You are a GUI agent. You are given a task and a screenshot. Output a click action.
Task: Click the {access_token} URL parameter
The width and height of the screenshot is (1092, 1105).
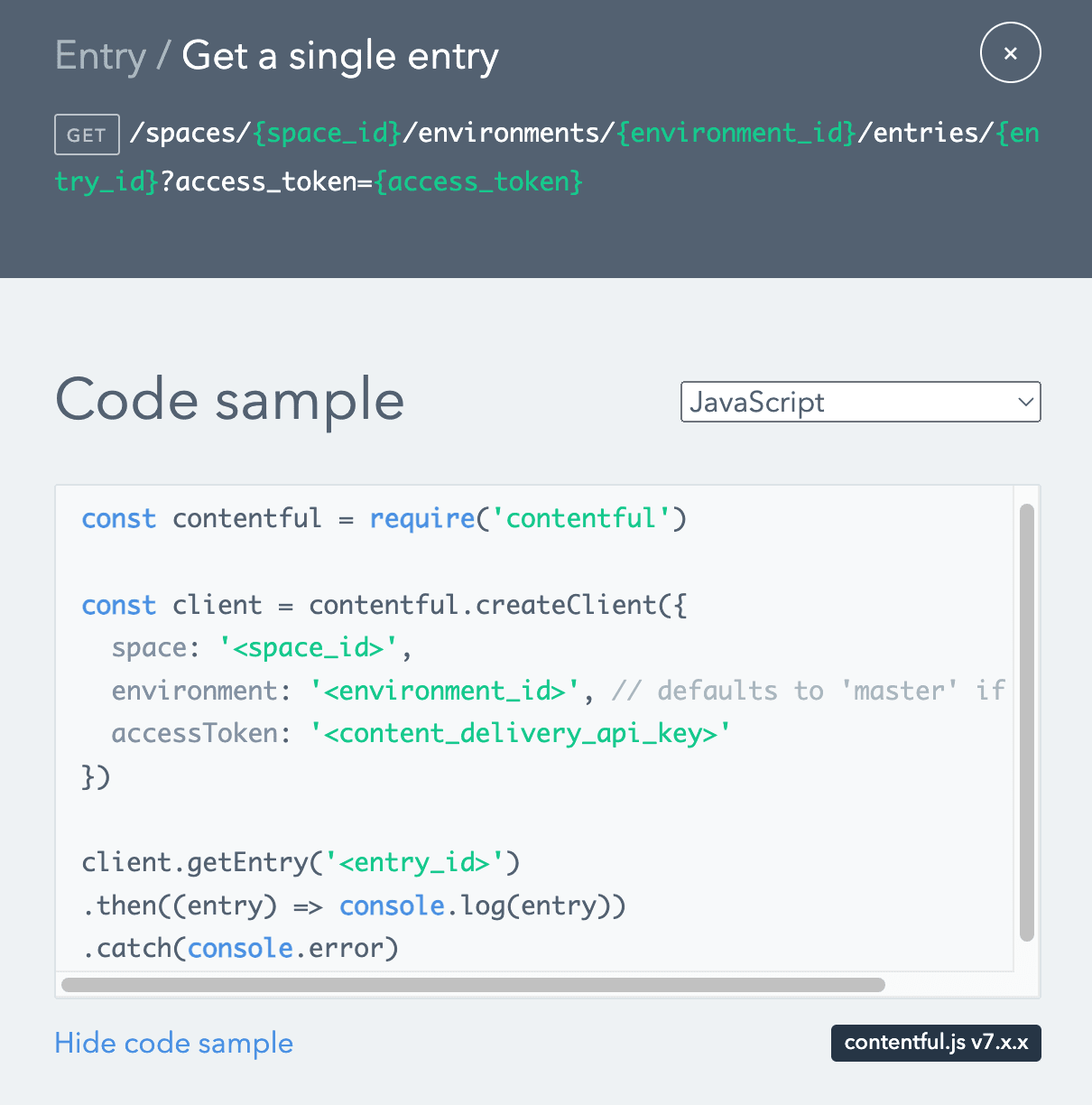tap(478, 182)
